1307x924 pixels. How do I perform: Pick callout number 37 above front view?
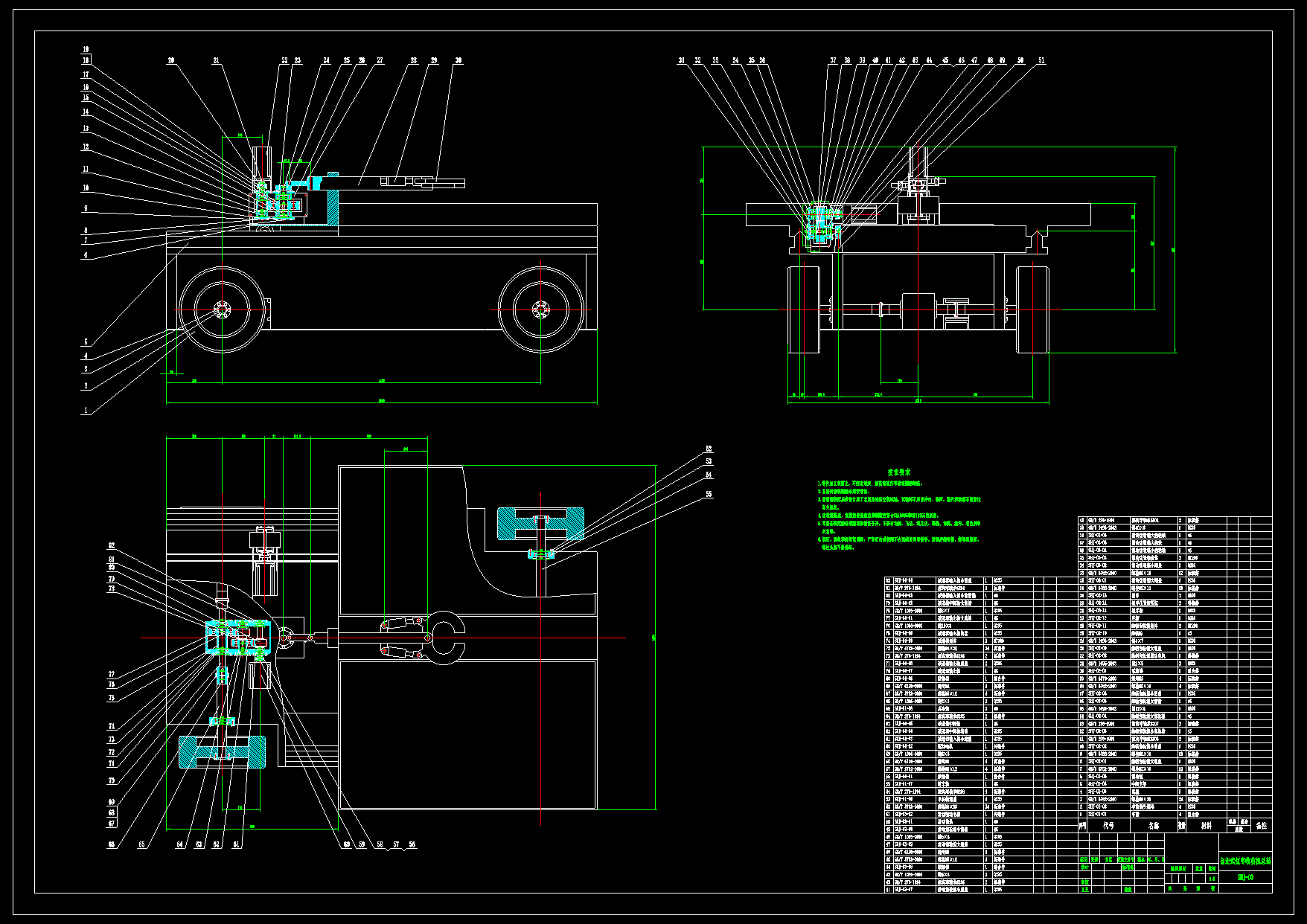click(x=834, y=61)
